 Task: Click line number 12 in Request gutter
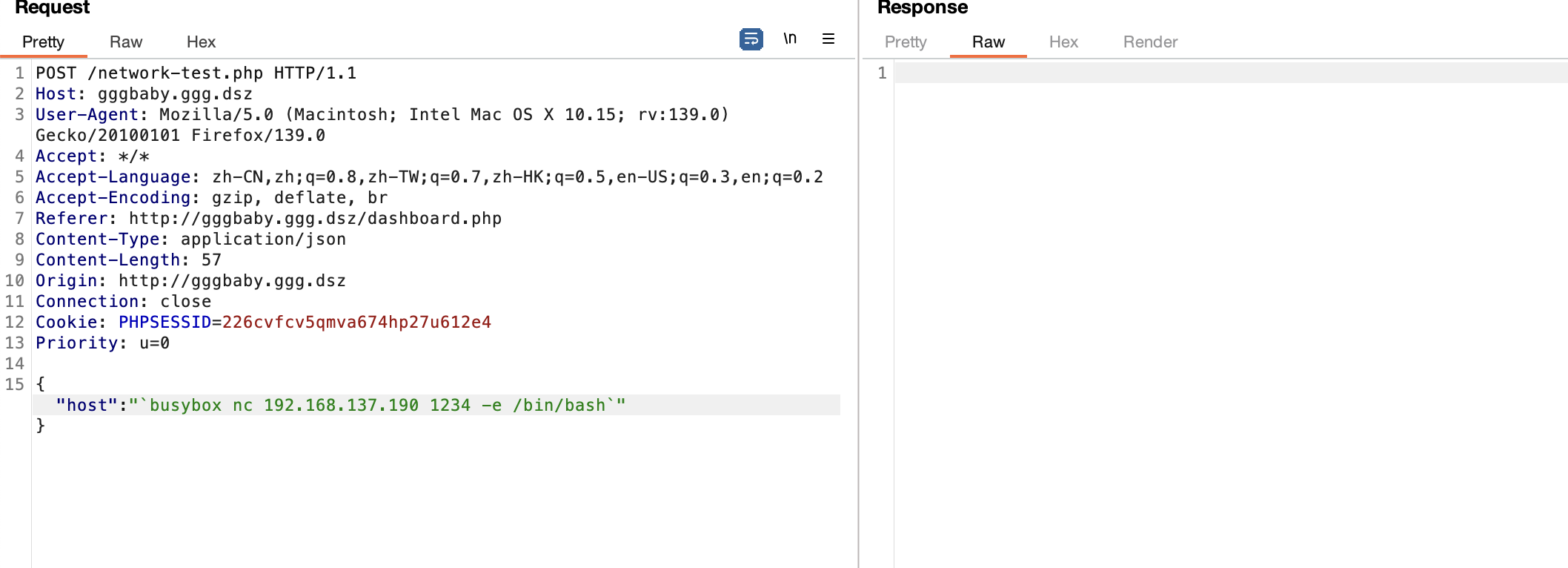(x=15, y=322)
